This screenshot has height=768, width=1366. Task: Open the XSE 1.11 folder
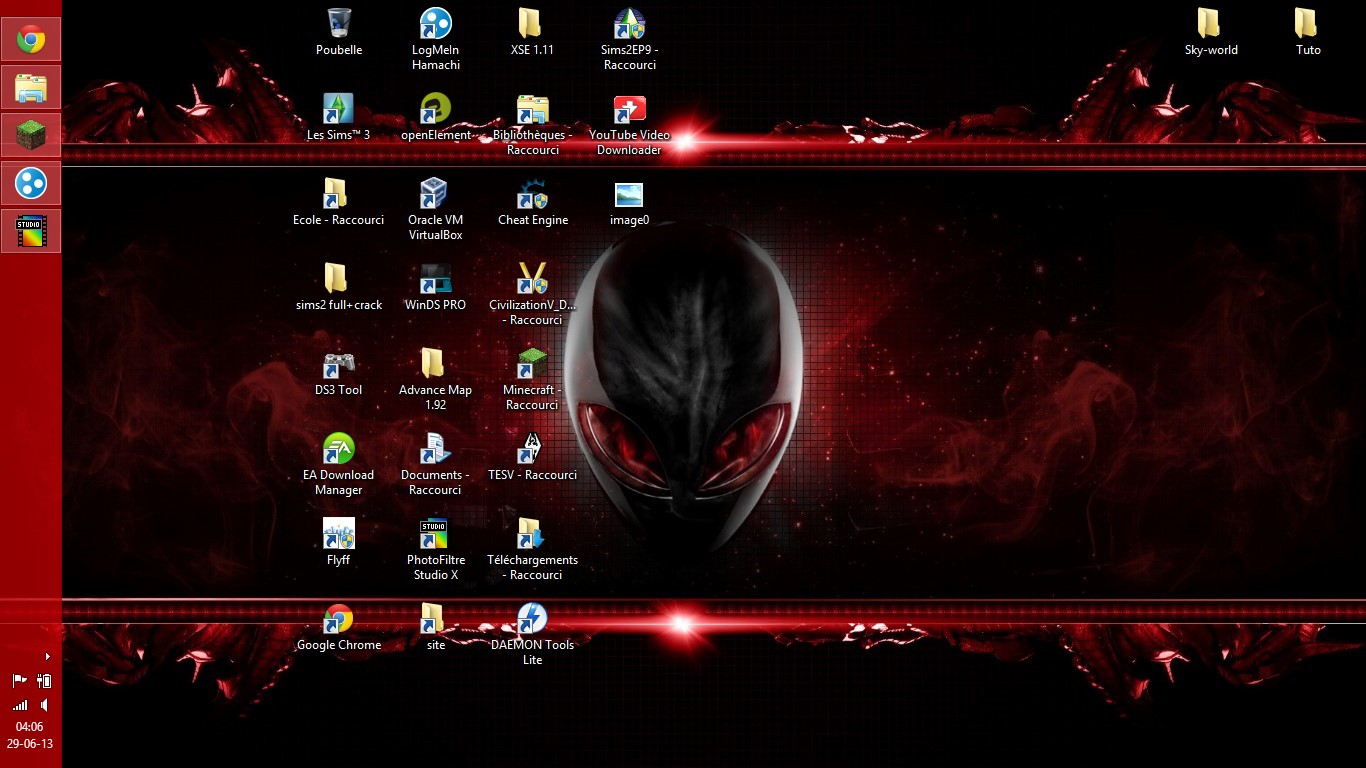[x=532, y=32]
